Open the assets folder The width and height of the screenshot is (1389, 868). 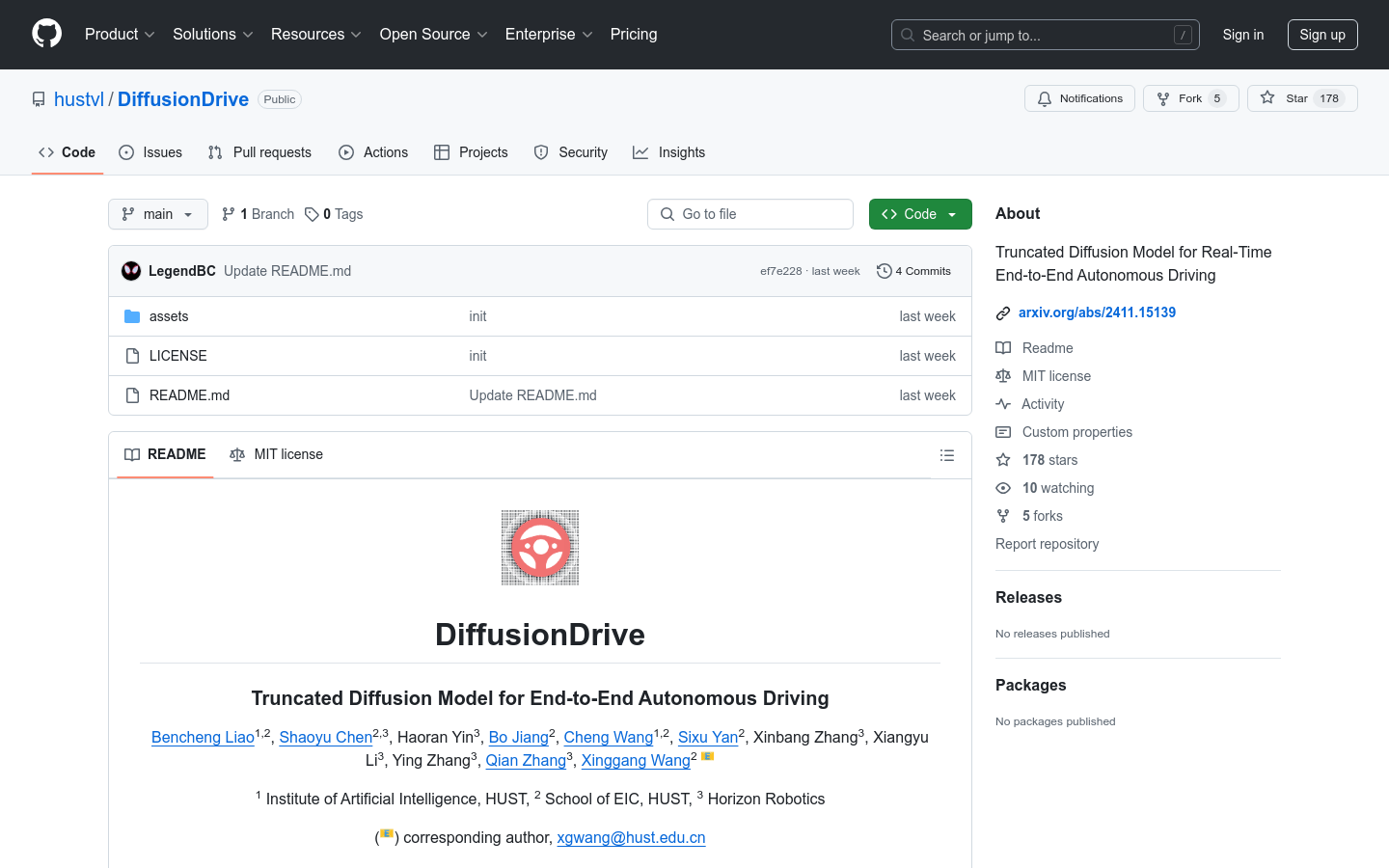(x=169, y=316)
